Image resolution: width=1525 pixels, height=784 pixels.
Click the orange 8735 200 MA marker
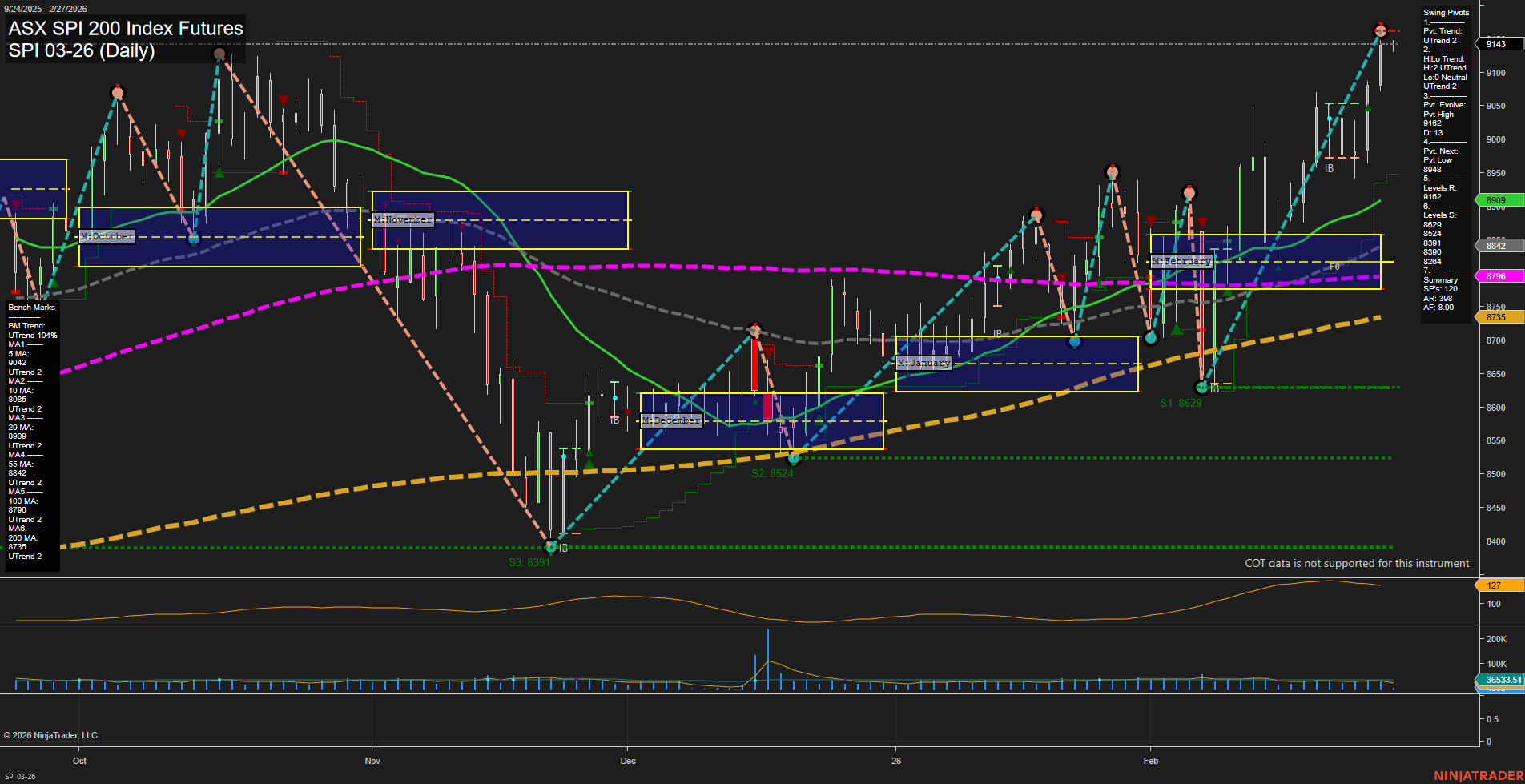point(1497,317)
